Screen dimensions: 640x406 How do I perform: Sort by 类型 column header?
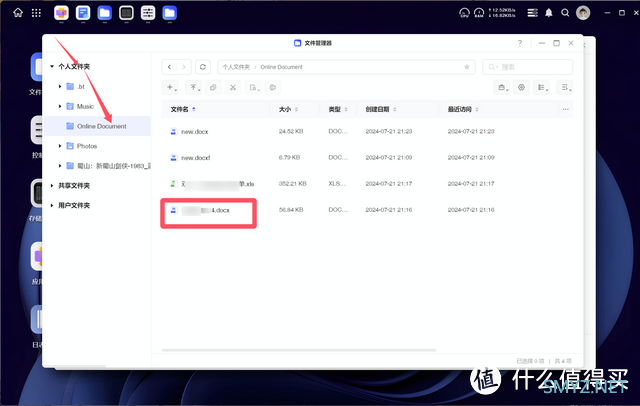click(338, 109)
